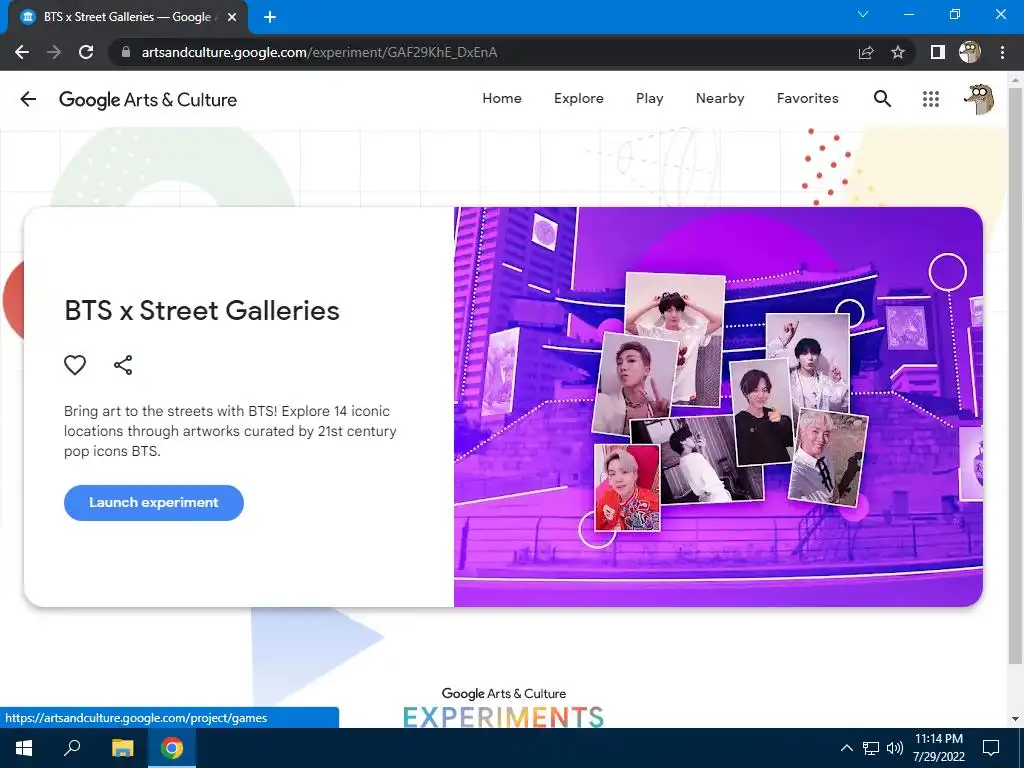This screenshot has height=768, width=1024.
Task: Click the scrollbar up arrow
Action: (x=1015, y=79)
